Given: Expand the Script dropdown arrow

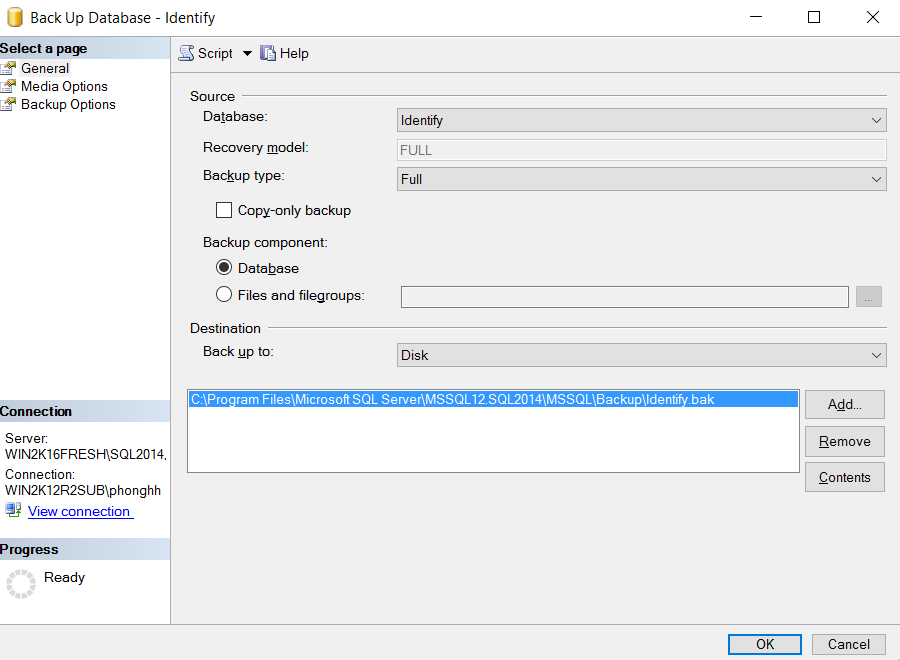Looking at the screenshot, I should (x=247, y=54).
